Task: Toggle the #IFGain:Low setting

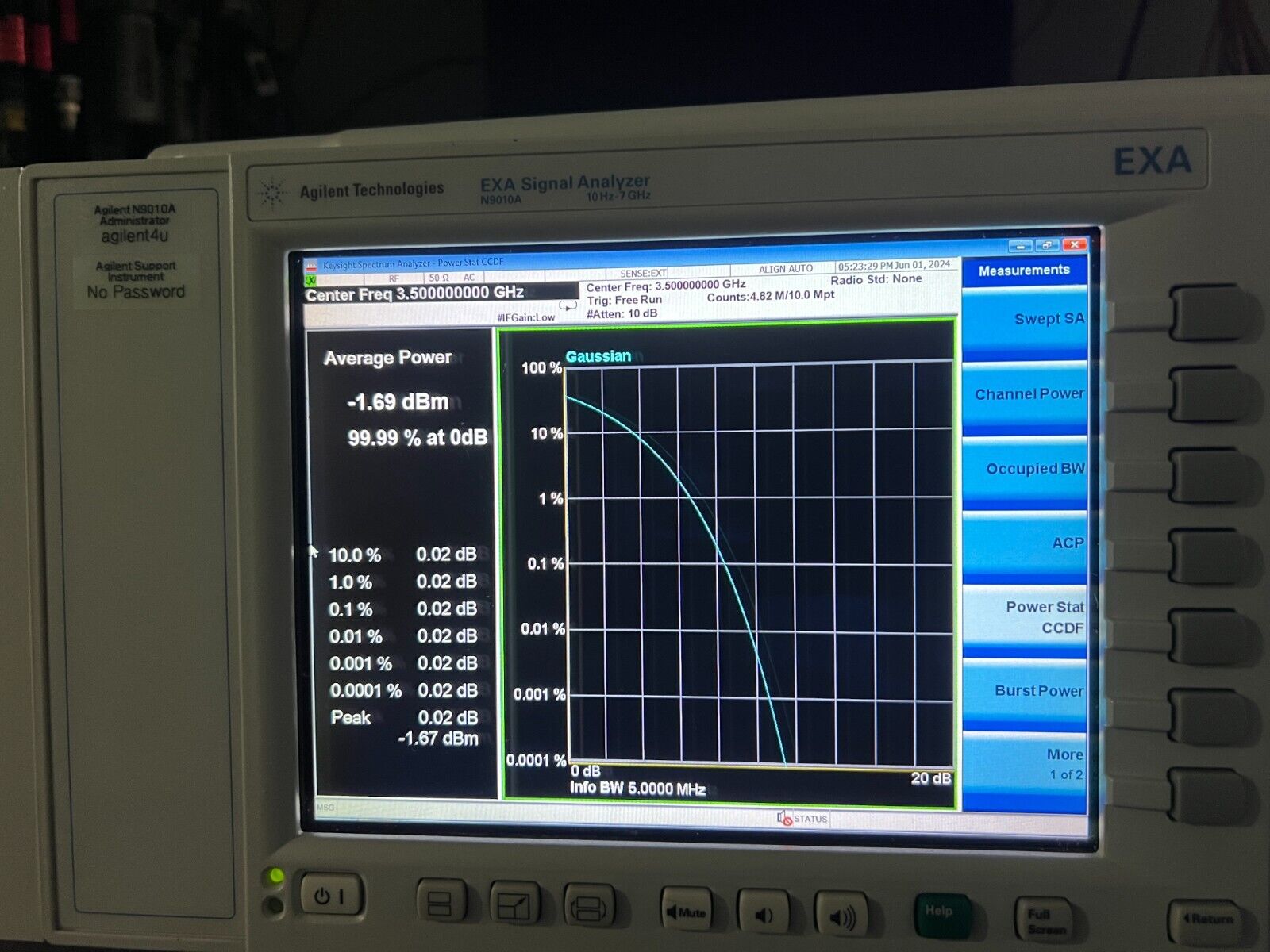Action: 525,316
